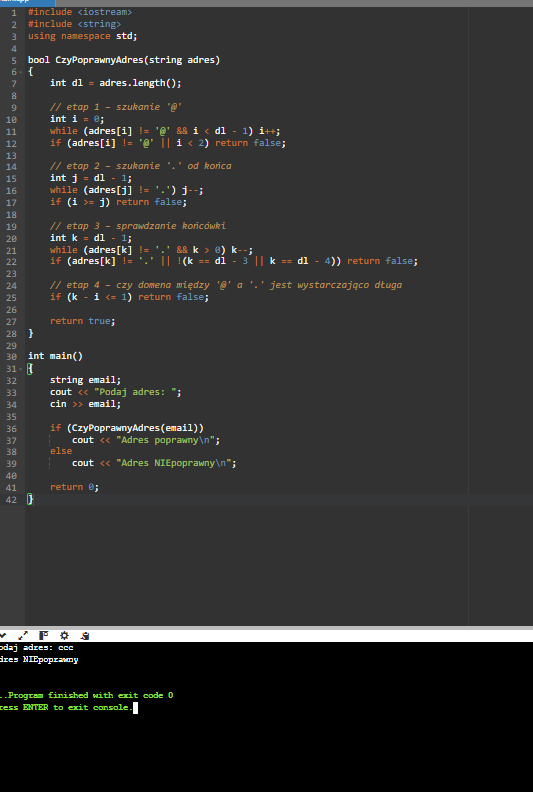Click the 'return true;' statement on line 27
Screen dimensions: 533x792
pos(83,321)
